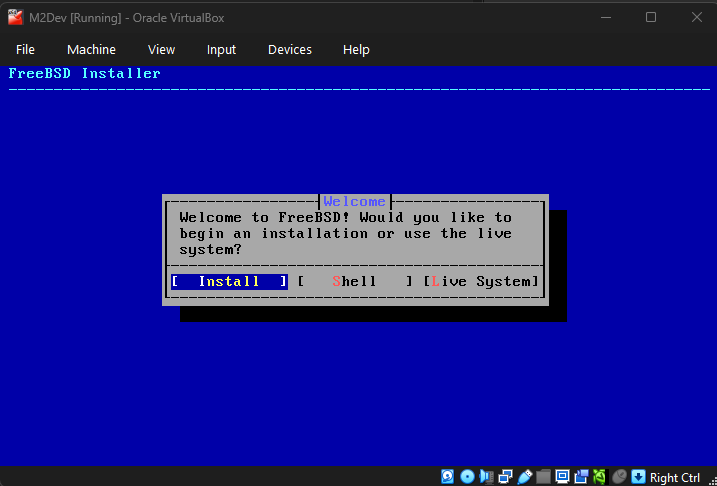Open the Devices menu
The width and height of the screenshot is (717, 486).
pos(289,49)
